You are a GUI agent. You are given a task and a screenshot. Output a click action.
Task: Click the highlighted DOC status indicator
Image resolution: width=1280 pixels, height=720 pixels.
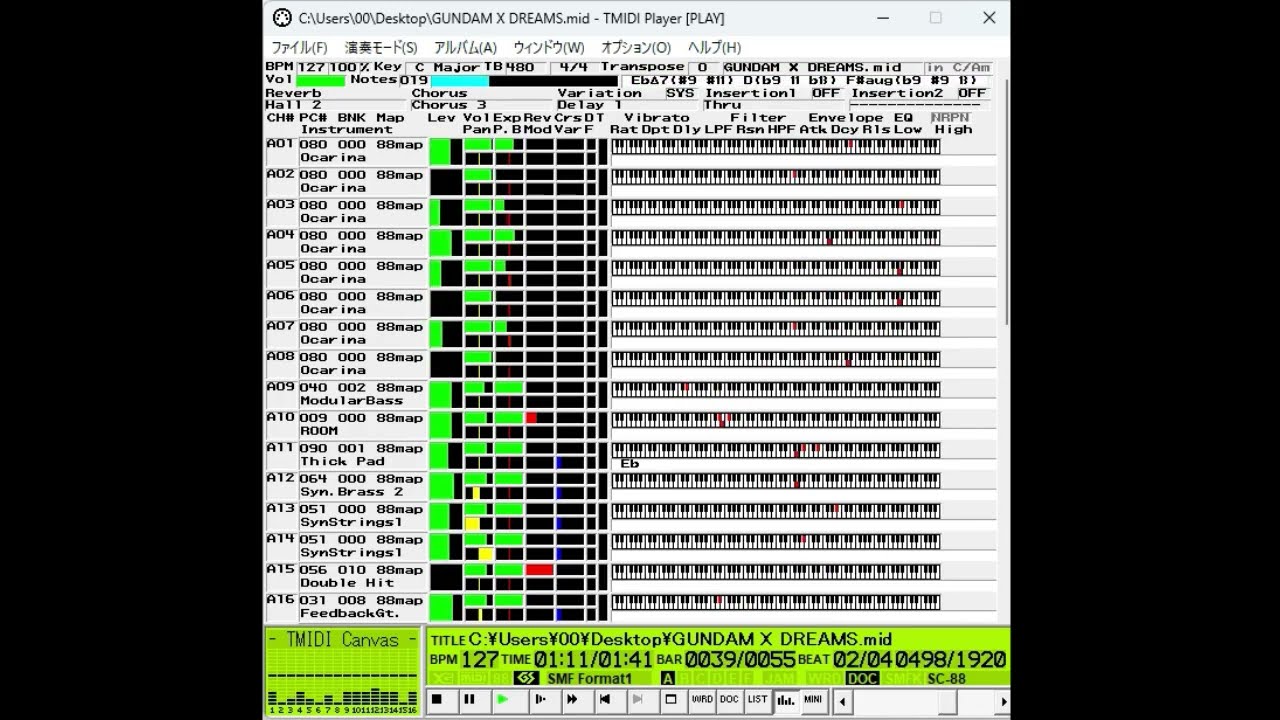coord(862,679)
